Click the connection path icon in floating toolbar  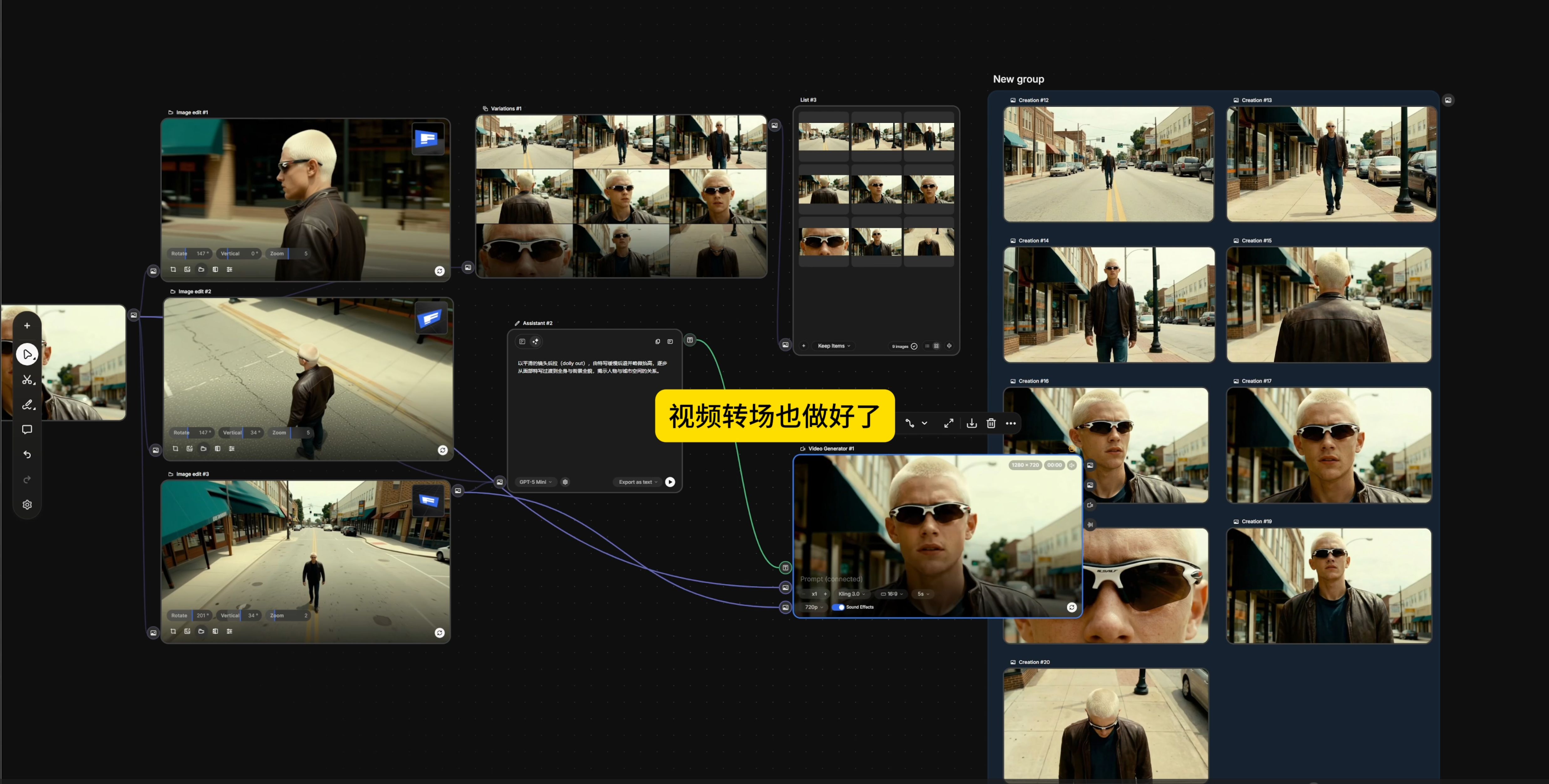tap(910, 423)
